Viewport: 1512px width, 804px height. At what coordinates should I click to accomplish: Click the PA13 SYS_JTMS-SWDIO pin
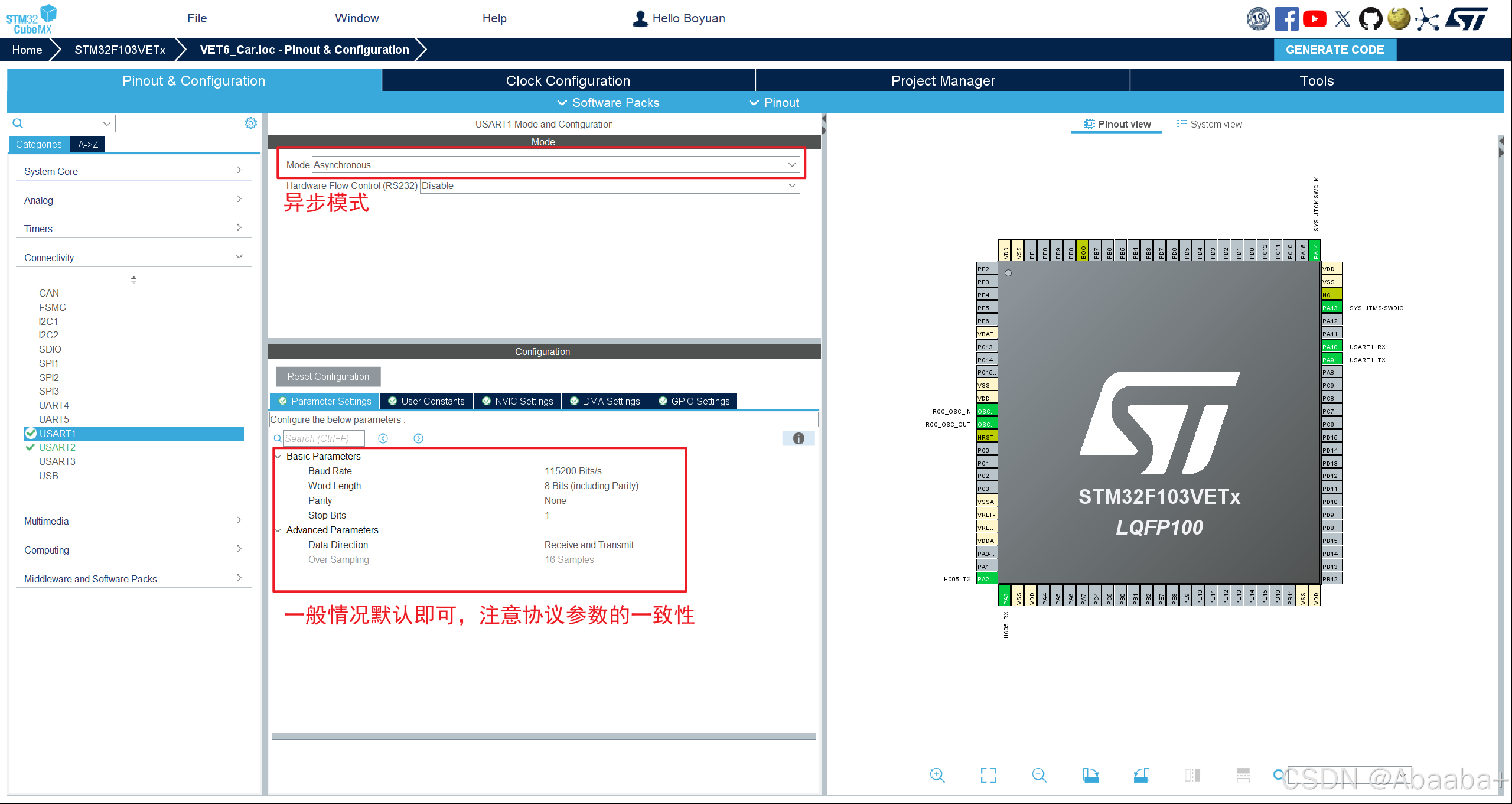point(1332,308)
